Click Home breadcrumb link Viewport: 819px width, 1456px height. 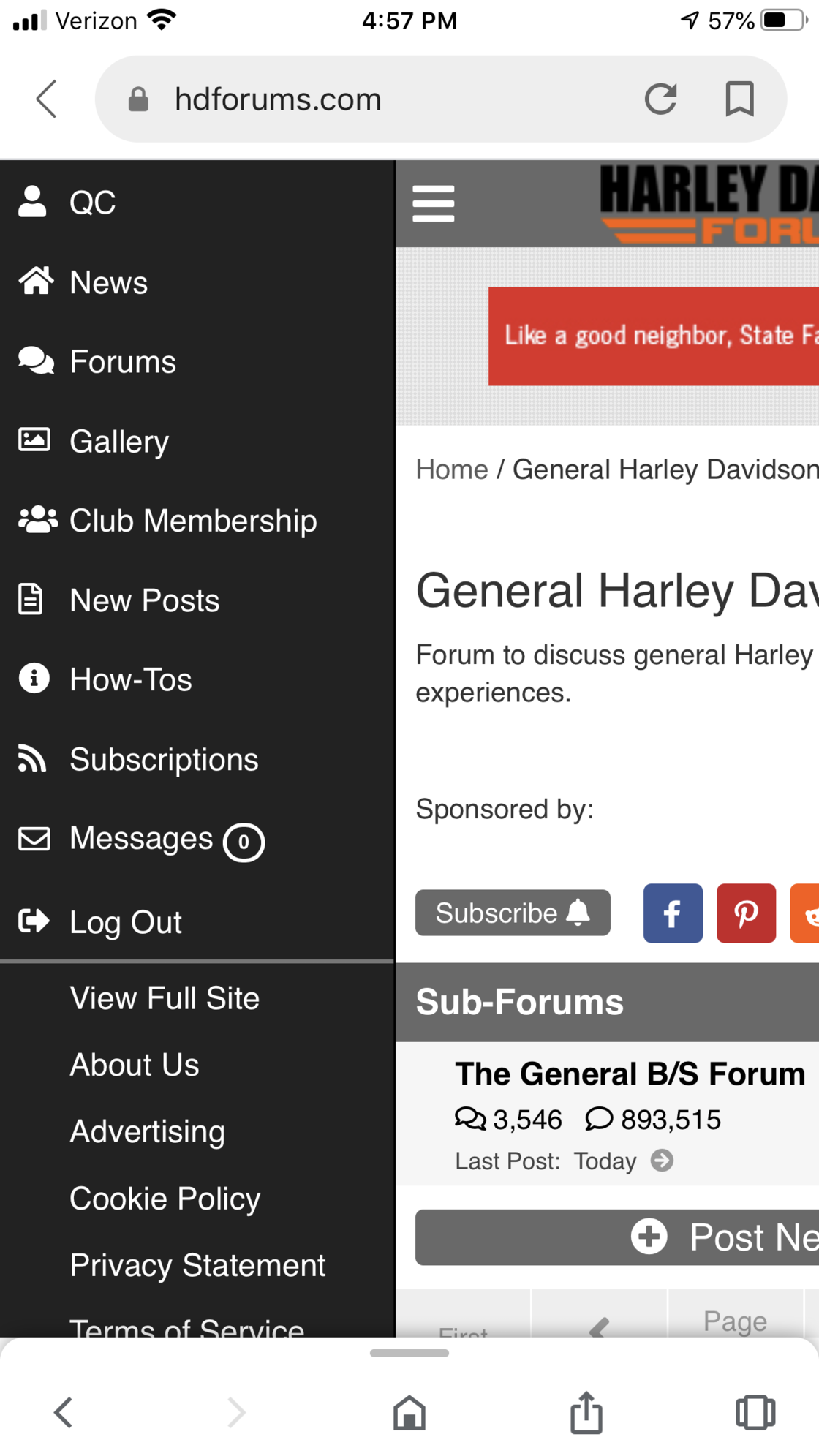pyautogui.click(x=451, y=469)
